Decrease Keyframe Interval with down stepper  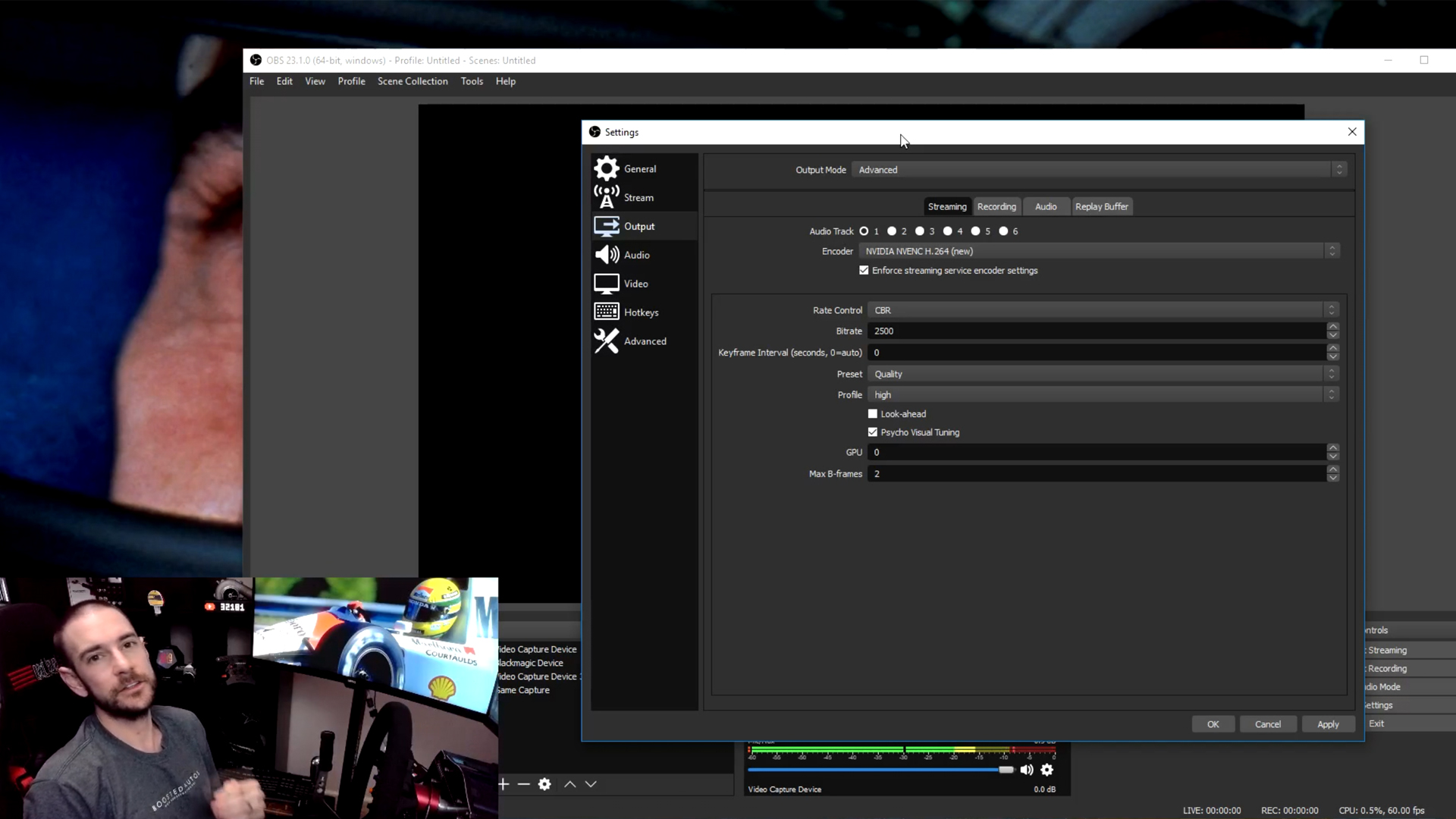coord(1332,356)
